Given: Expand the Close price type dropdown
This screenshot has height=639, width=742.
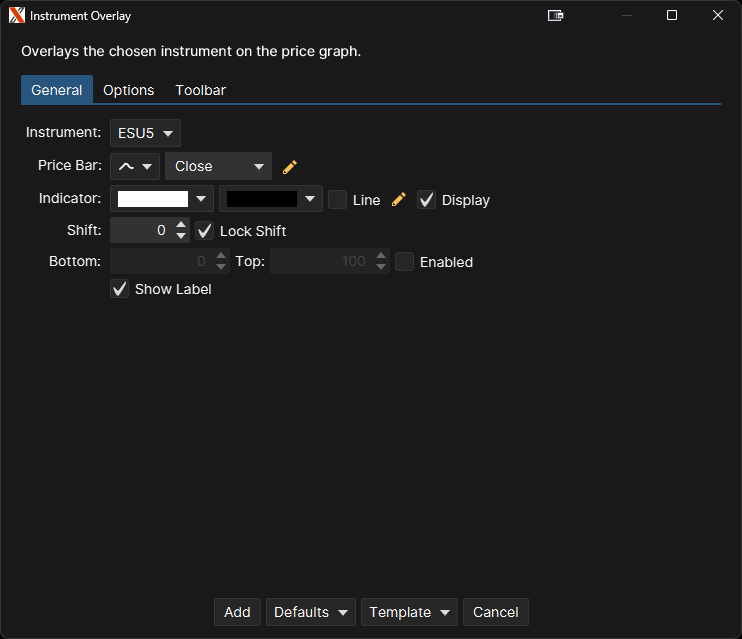Looking at the screenshot, I should 218,167.
